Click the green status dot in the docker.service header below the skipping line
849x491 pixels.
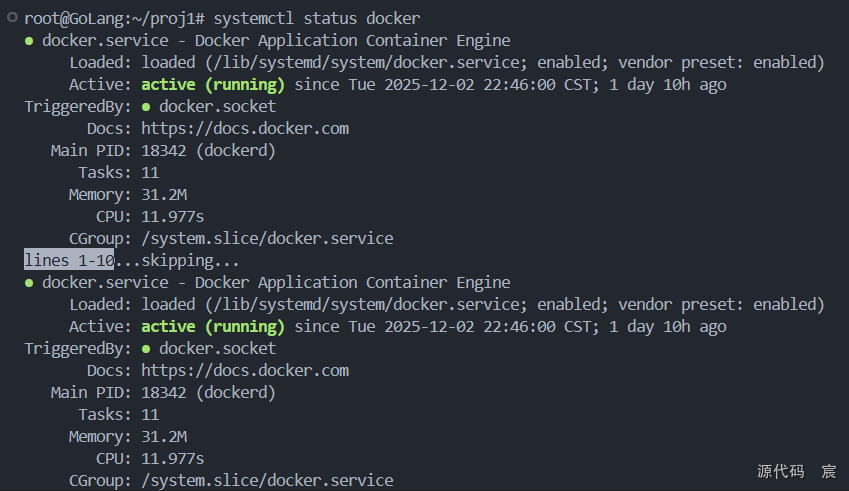(29, 283)
